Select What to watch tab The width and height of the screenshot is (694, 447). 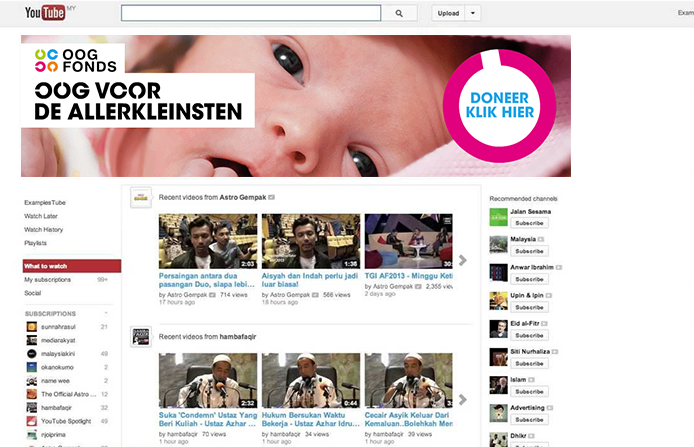(72, 266)
